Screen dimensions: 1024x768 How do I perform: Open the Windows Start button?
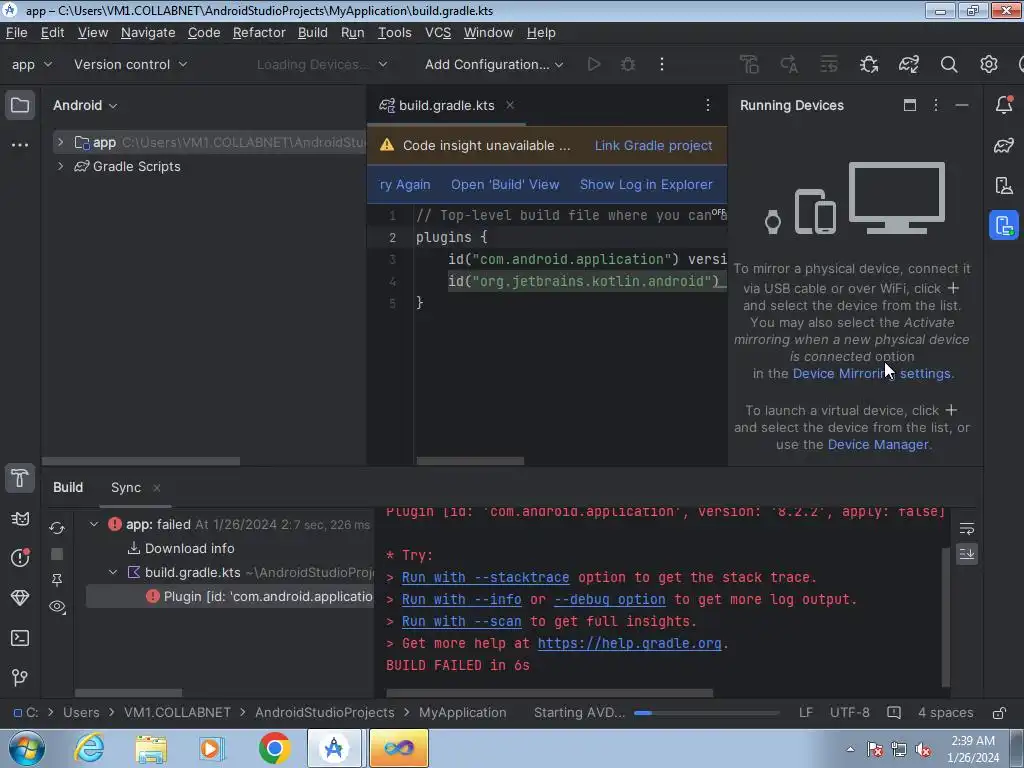(26, 748)
